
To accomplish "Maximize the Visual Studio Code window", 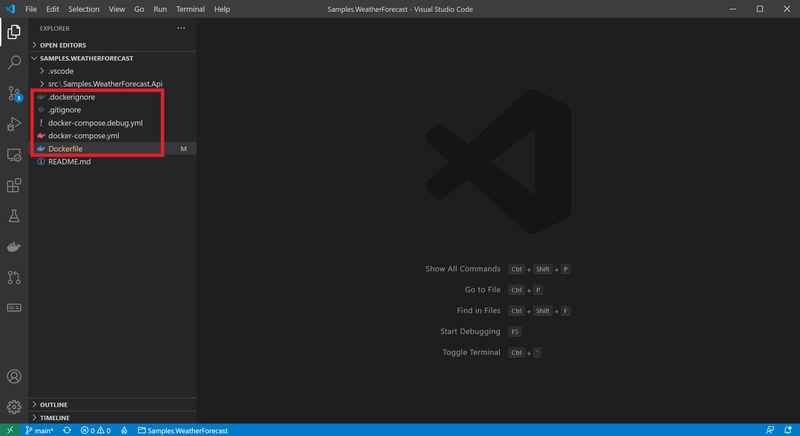I will click(760, 9).
